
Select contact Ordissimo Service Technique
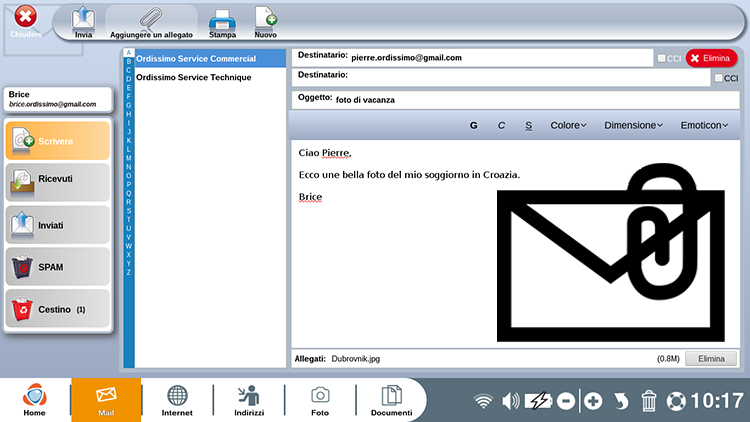point(194,77)
